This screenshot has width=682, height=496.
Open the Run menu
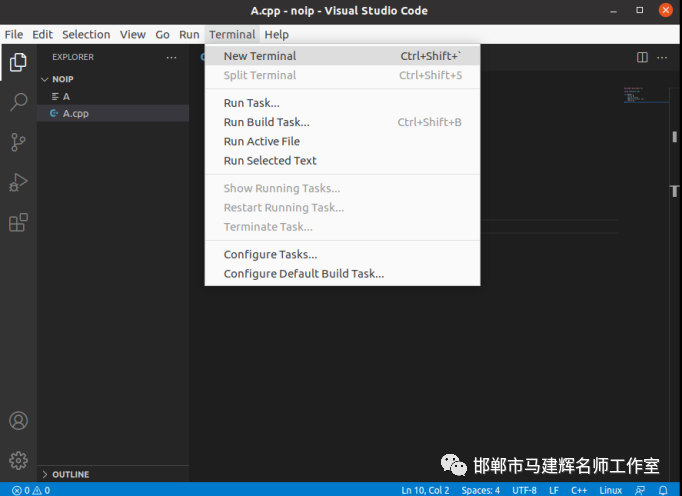189,34
